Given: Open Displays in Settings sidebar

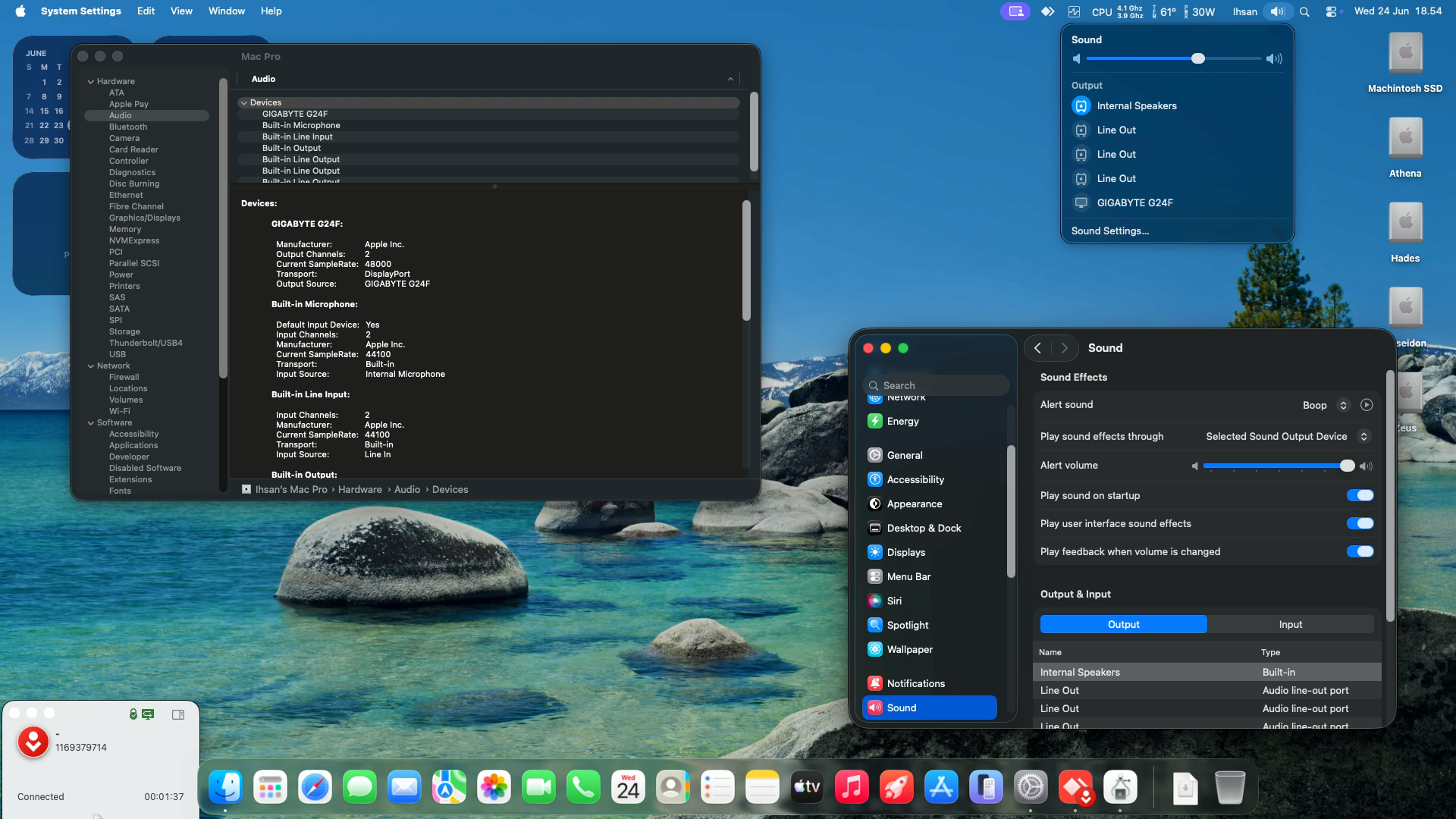Looking at the screenshot, I should tap(930, 553).
